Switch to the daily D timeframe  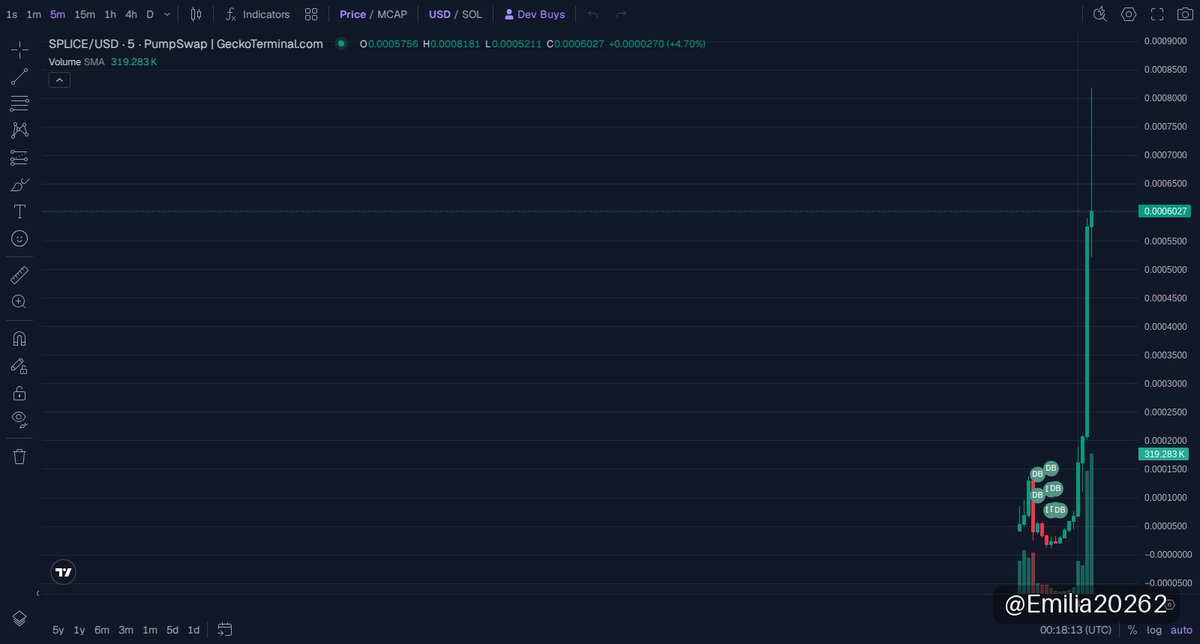(150, 15)
